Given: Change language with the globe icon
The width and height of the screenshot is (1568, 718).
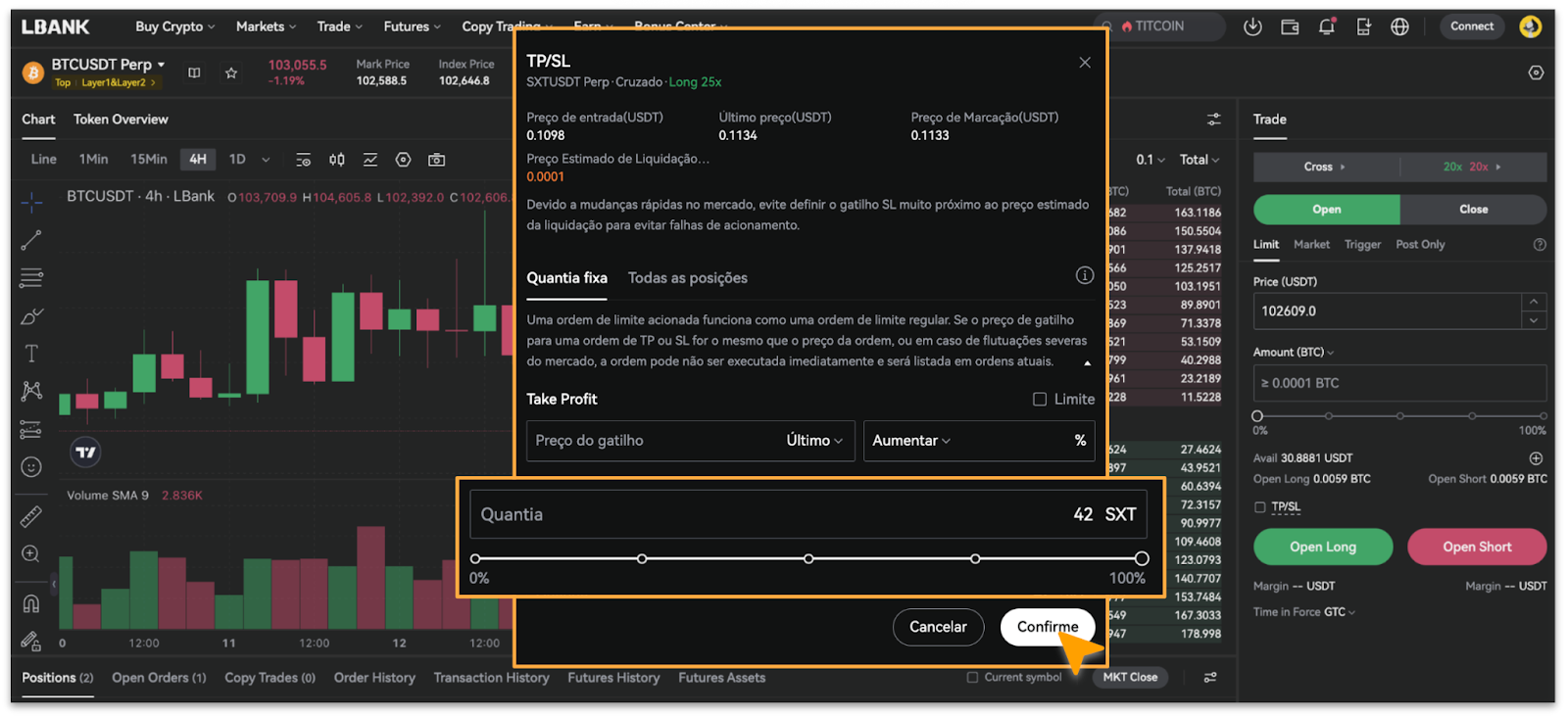Looking at the screenshot, I should tap(1399, 26).
